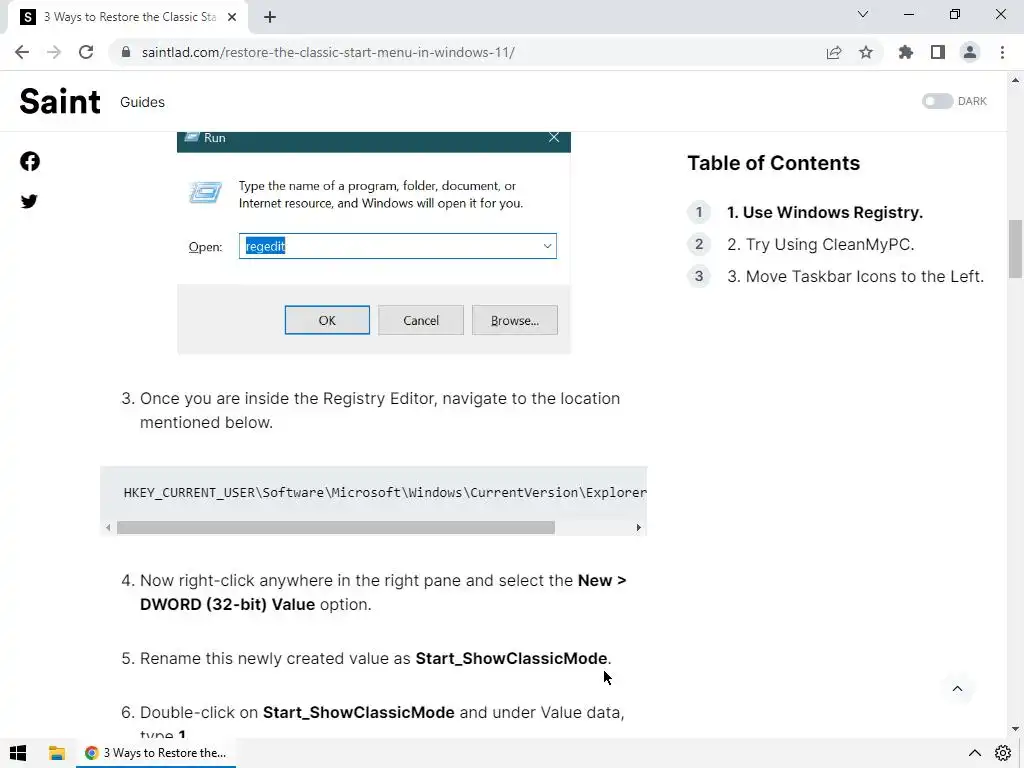
Task: Open the Windows Start button
Action: [x=18, y=753]
